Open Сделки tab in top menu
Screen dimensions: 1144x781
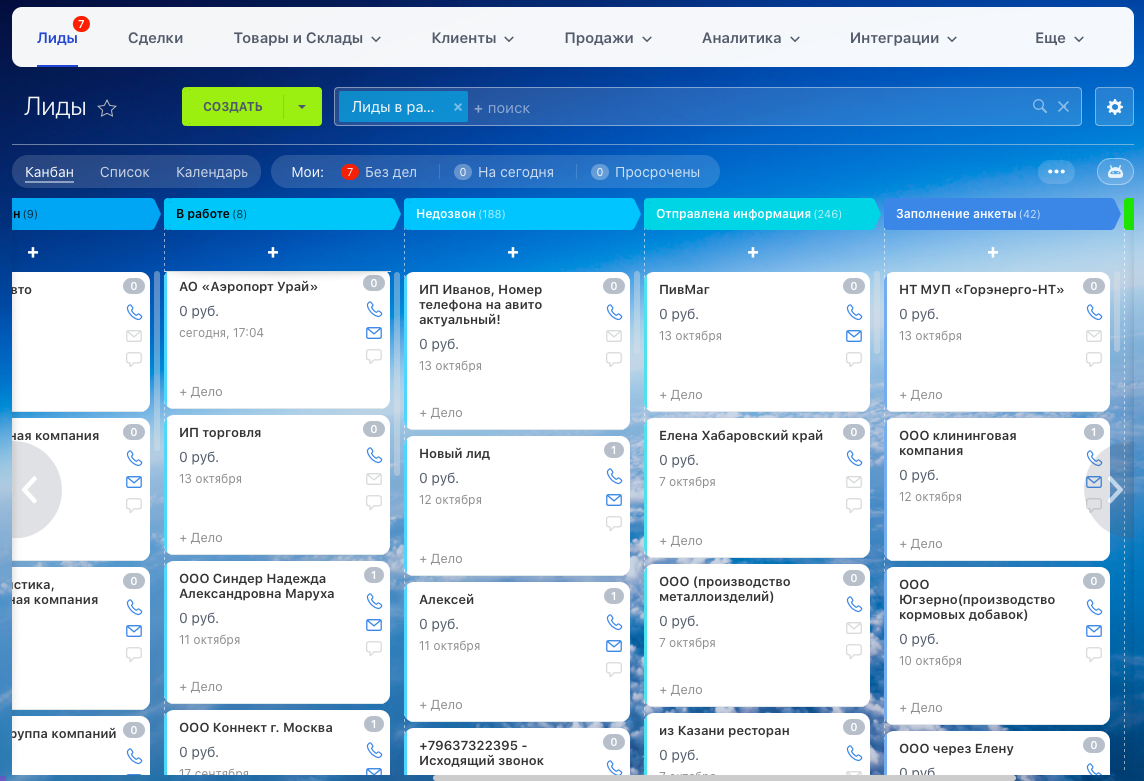(155, 38)
